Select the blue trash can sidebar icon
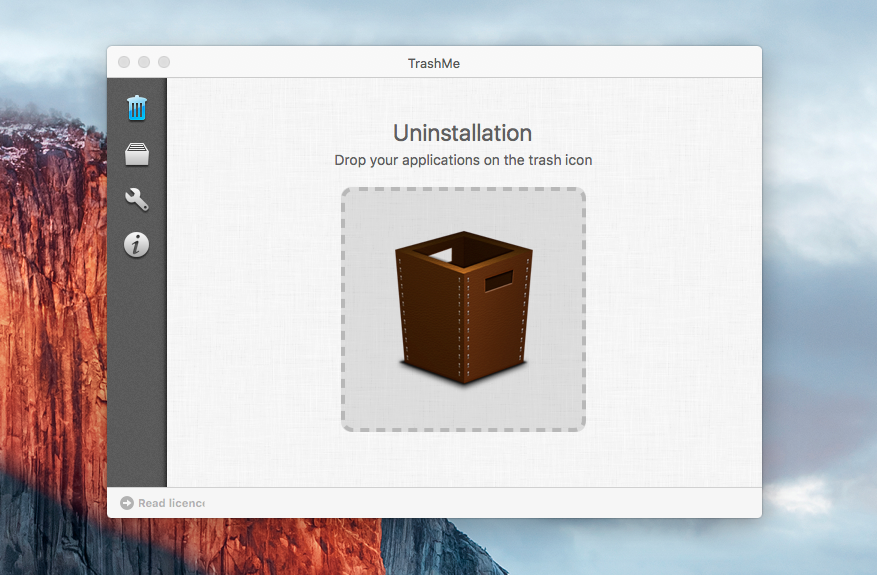877x575 pixels. coord(137,107)
